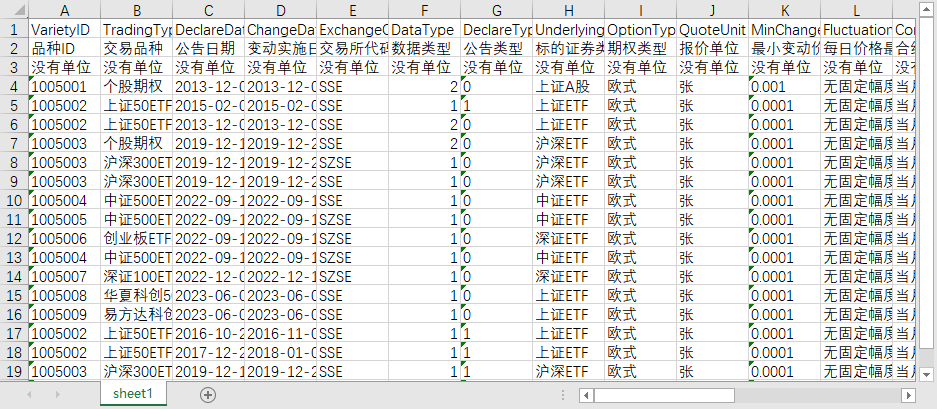Viewport: 937px width, 409px height.
Task: Click 张 cell in row 9
Action: click(x=712, y=181)
